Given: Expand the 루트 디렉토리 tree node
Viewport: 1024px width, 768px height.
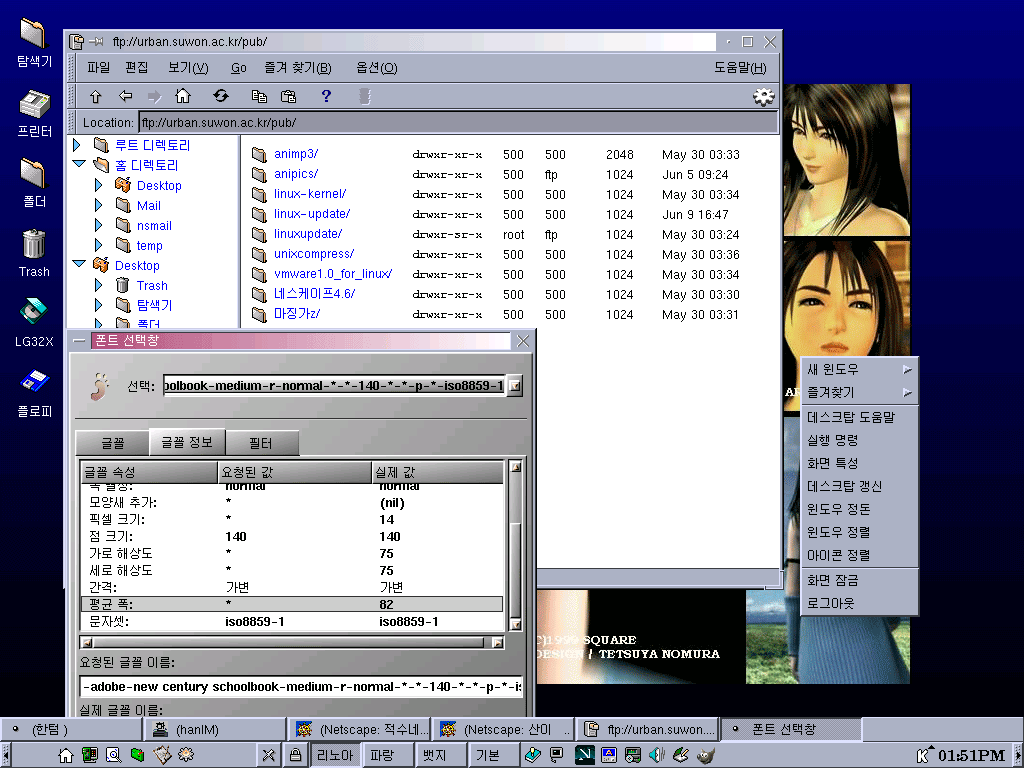Looking at the screenshot, I should point(79,145).
